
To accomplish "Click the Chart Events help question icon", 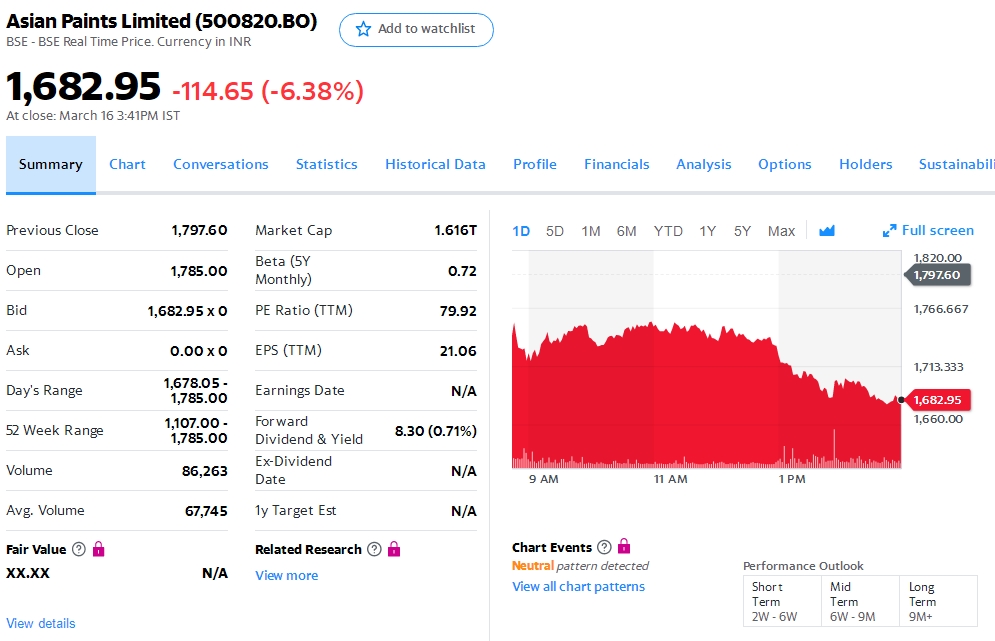I will click(604, 547).
